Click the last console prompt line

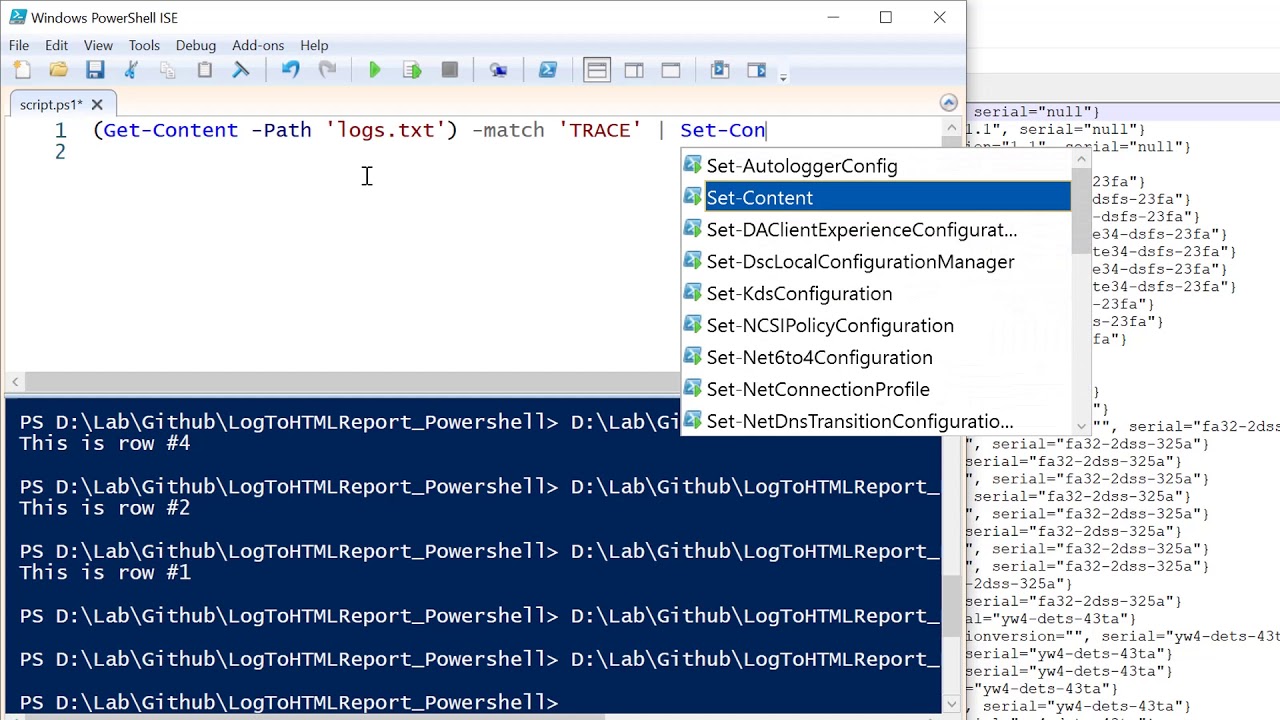point(289,702)
